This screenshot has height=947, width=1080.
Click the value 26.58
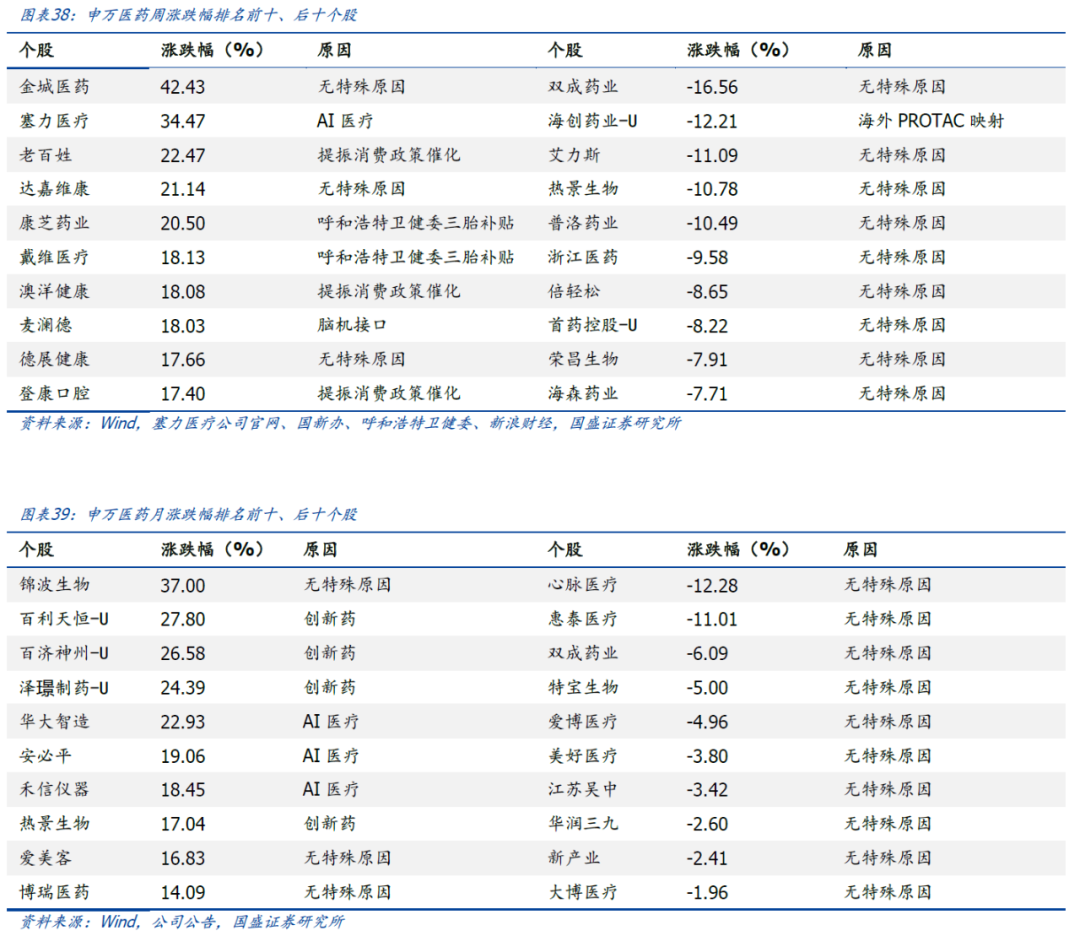tap(183, 654)
